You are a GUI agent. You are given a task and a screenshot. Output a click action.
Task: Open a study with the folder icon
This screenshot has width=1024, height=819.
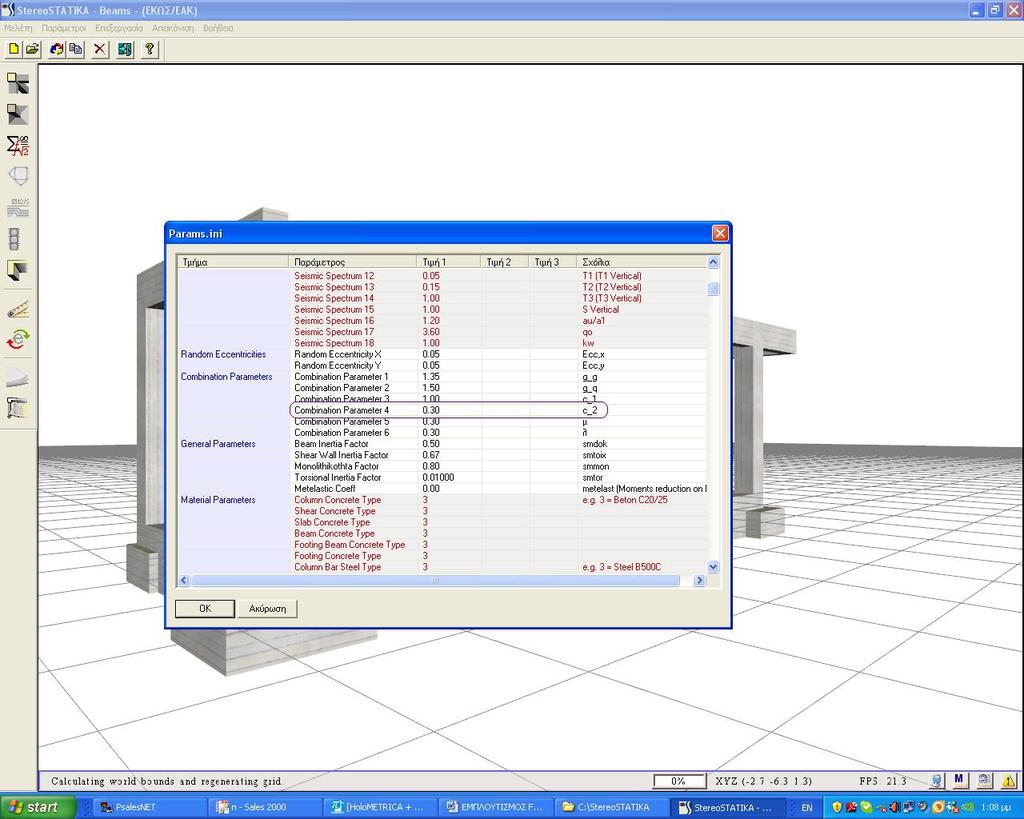pyautogui.click(x=32, y=49)
